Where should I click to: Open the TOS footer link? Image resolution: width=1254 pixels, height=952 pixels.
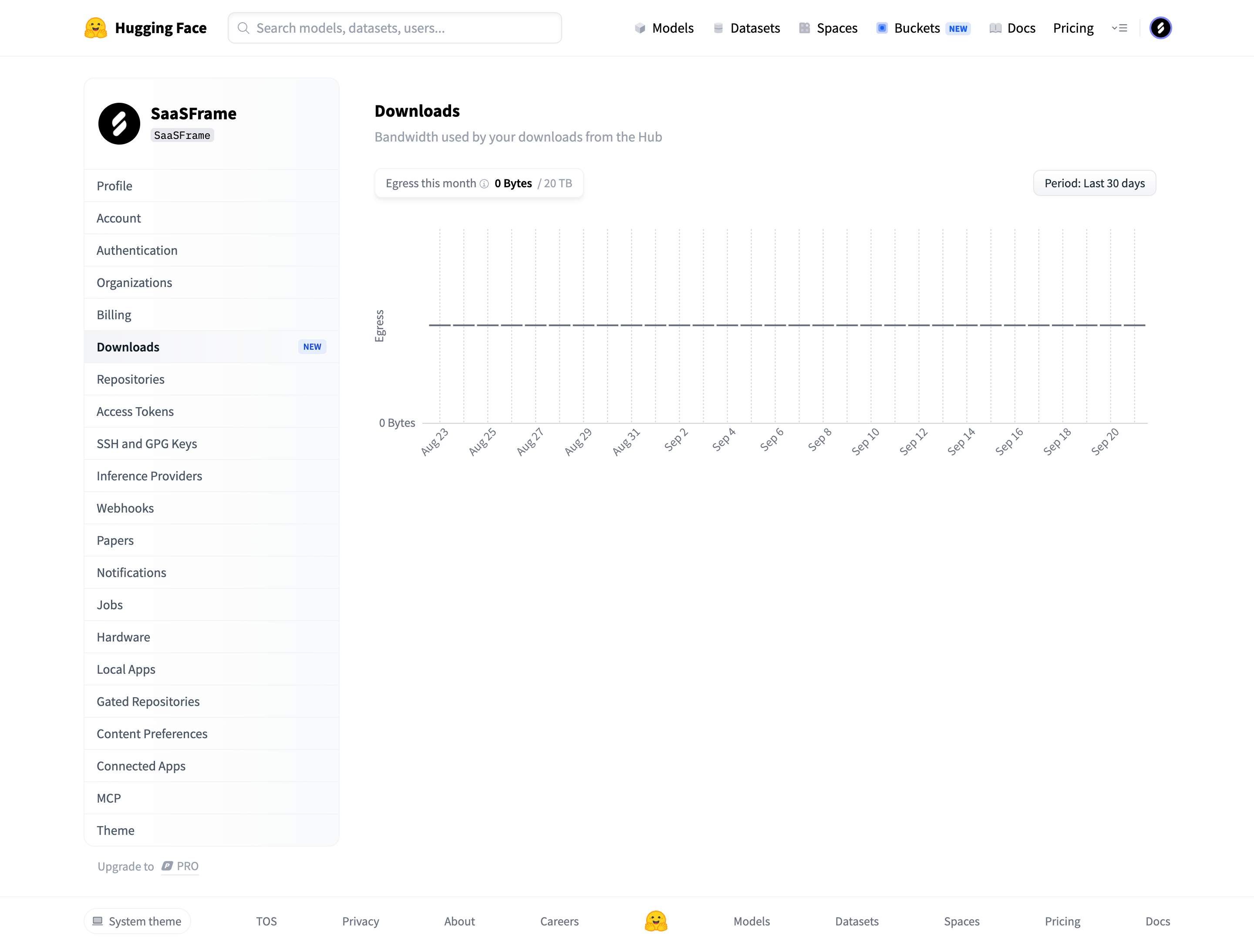(266, 922)
